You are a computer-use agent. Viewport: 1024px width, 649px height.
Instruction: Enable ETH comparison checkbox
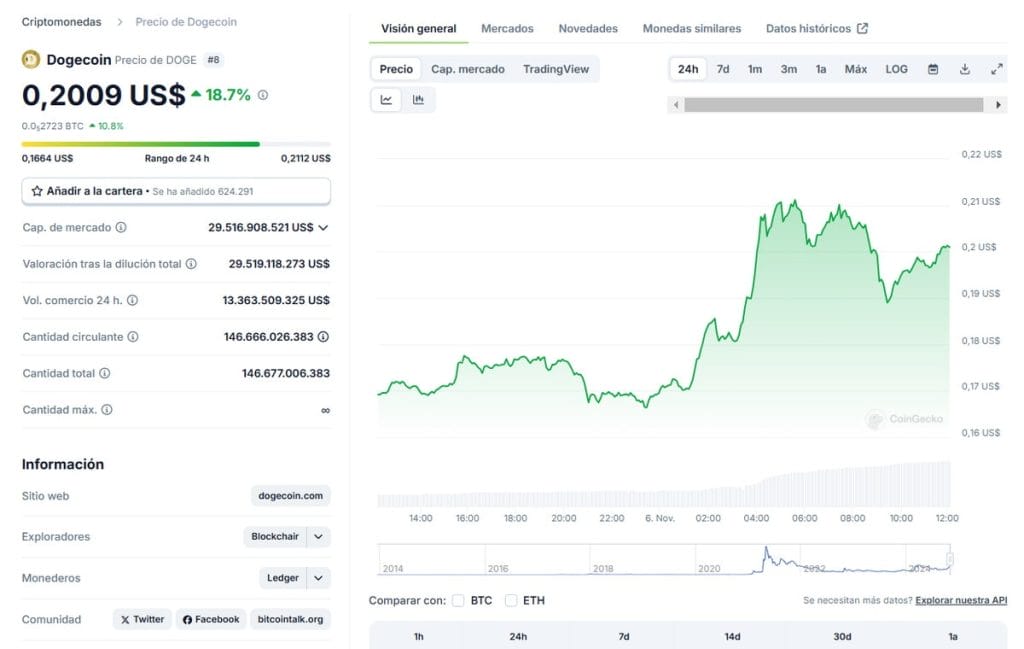[x=511, y=601]
